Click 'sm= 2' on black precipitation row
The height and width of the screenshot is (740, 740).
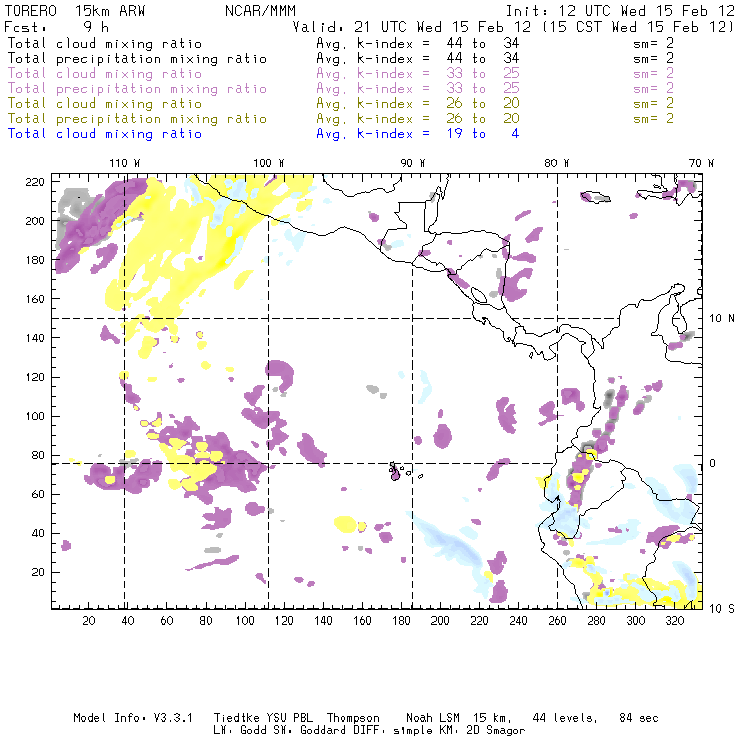coord(653,59)
